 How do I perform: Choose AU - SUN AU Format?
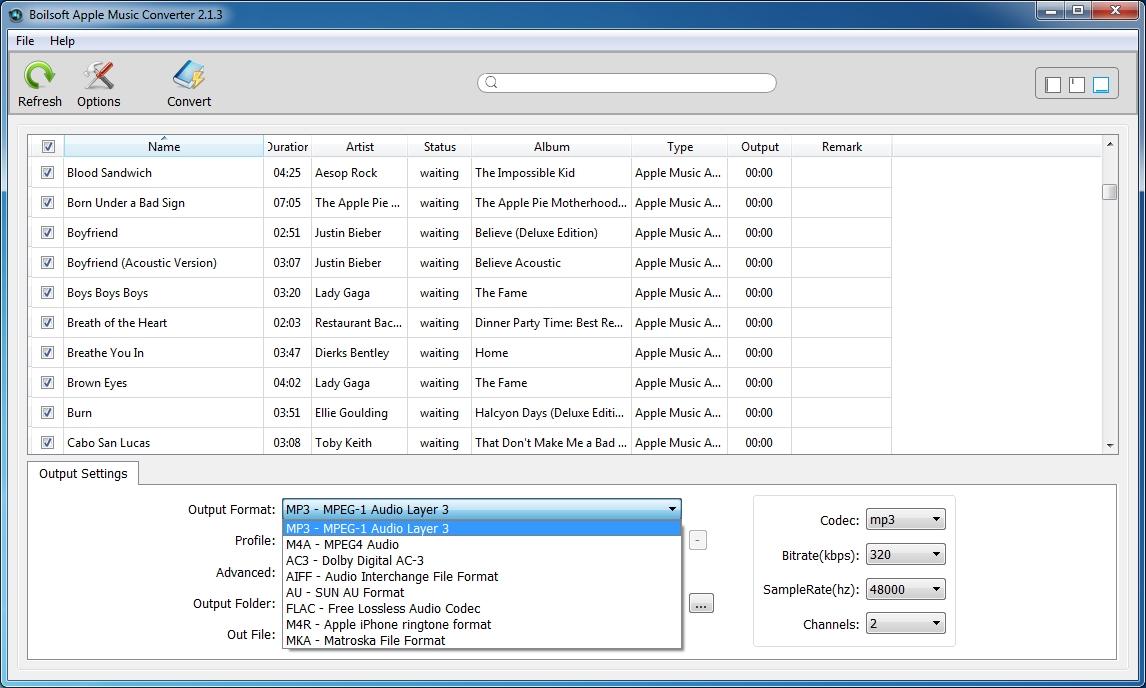[x=482, y=593]
